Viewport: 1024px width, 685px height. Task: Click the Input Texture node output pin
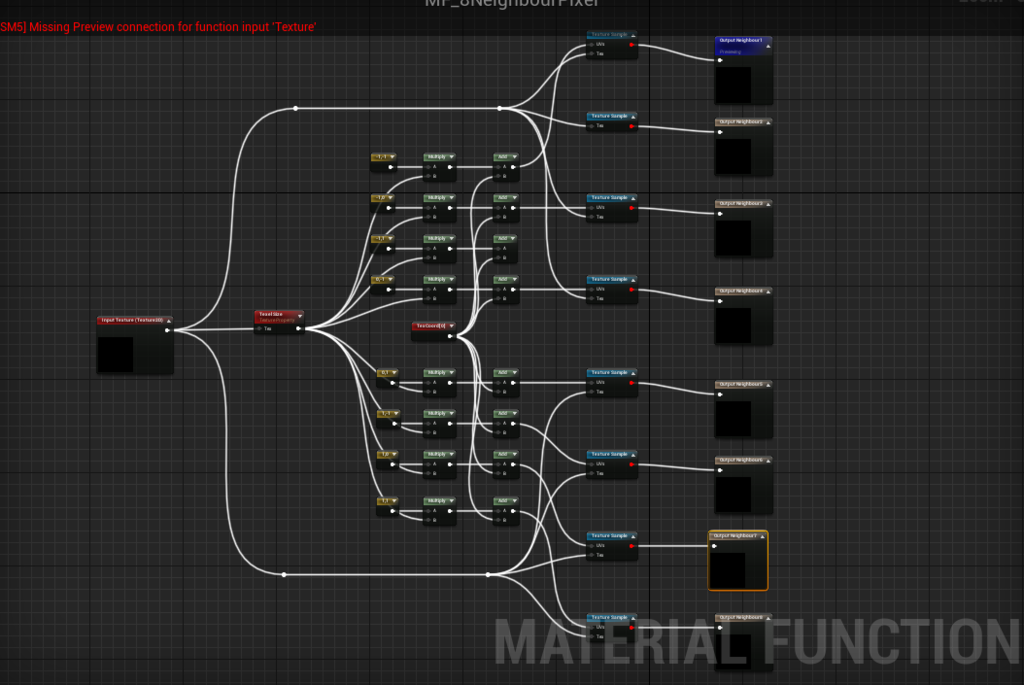point(167,330)
